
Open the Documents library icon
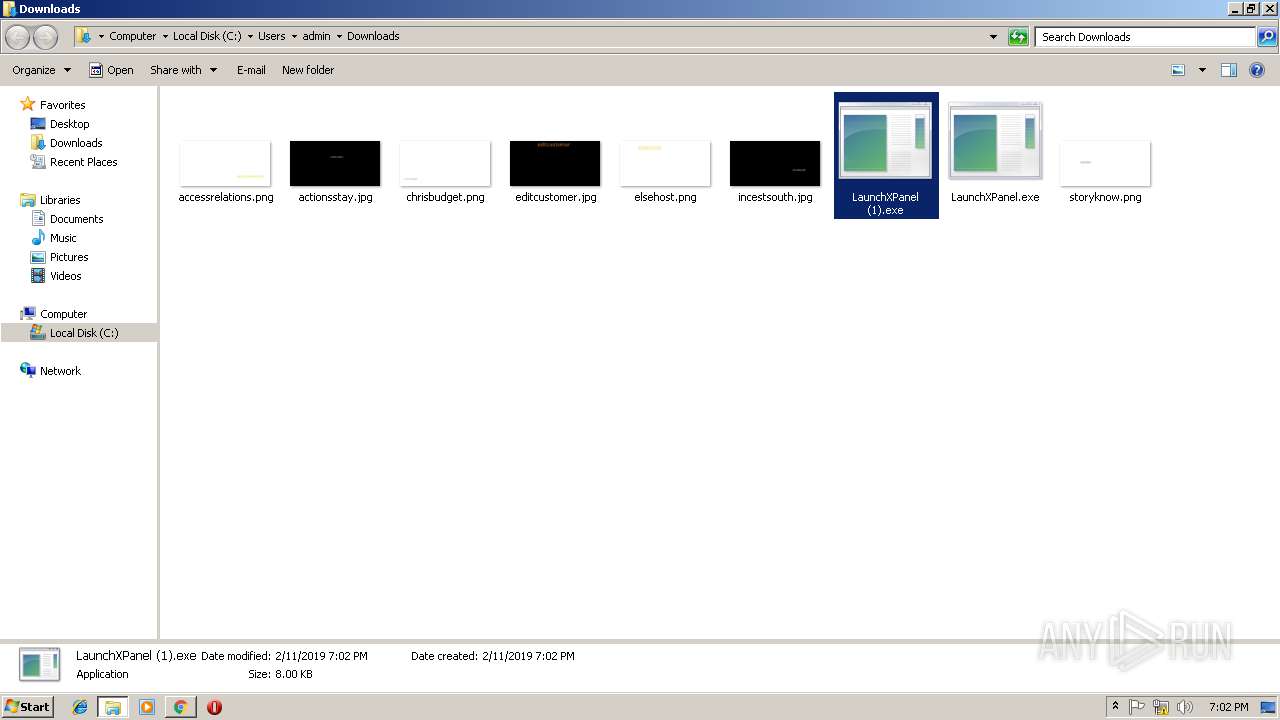(38, 219)
